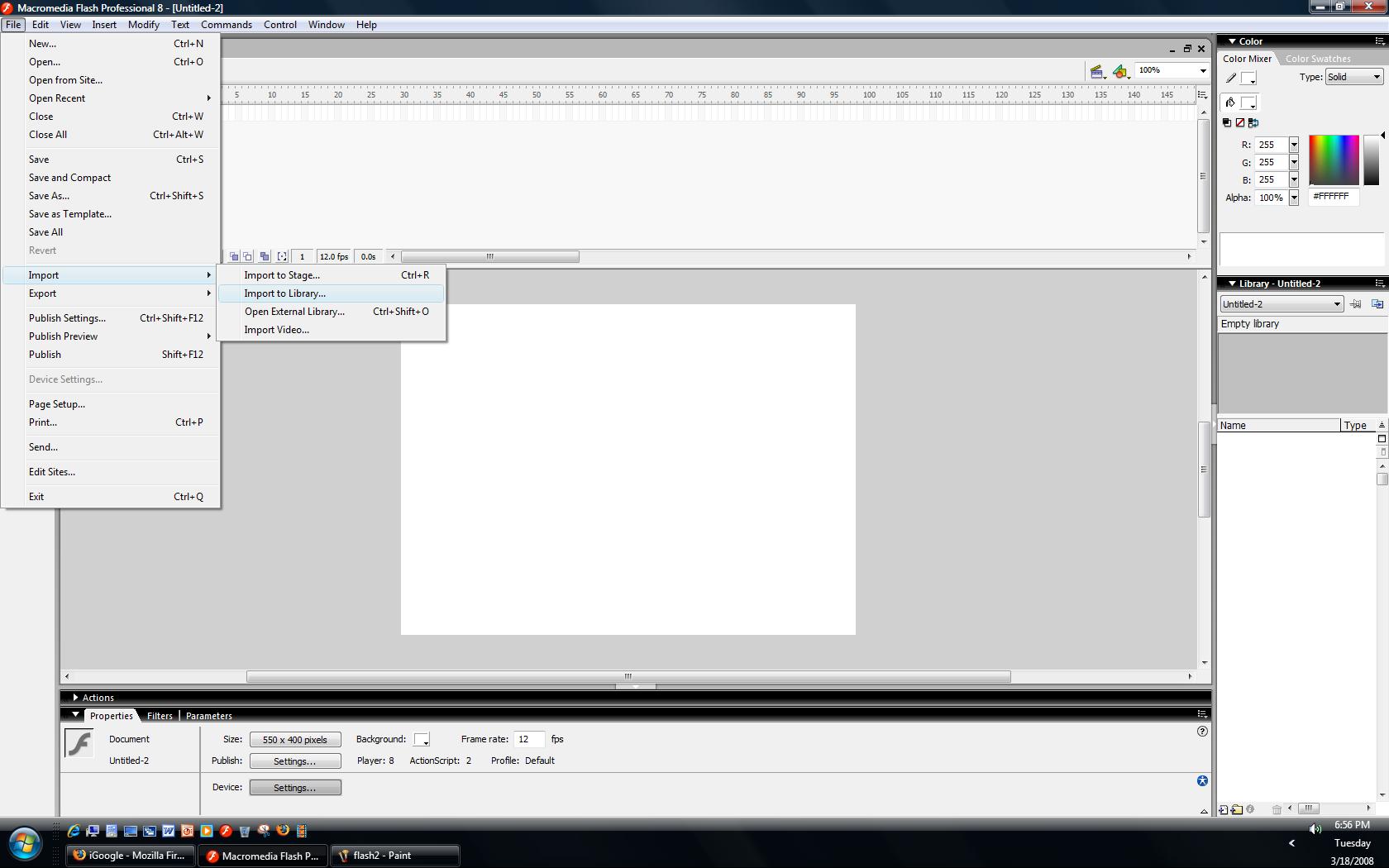Click New Folder icon in Library
Screen dimensions: 1389x868
click(1237, 809)
